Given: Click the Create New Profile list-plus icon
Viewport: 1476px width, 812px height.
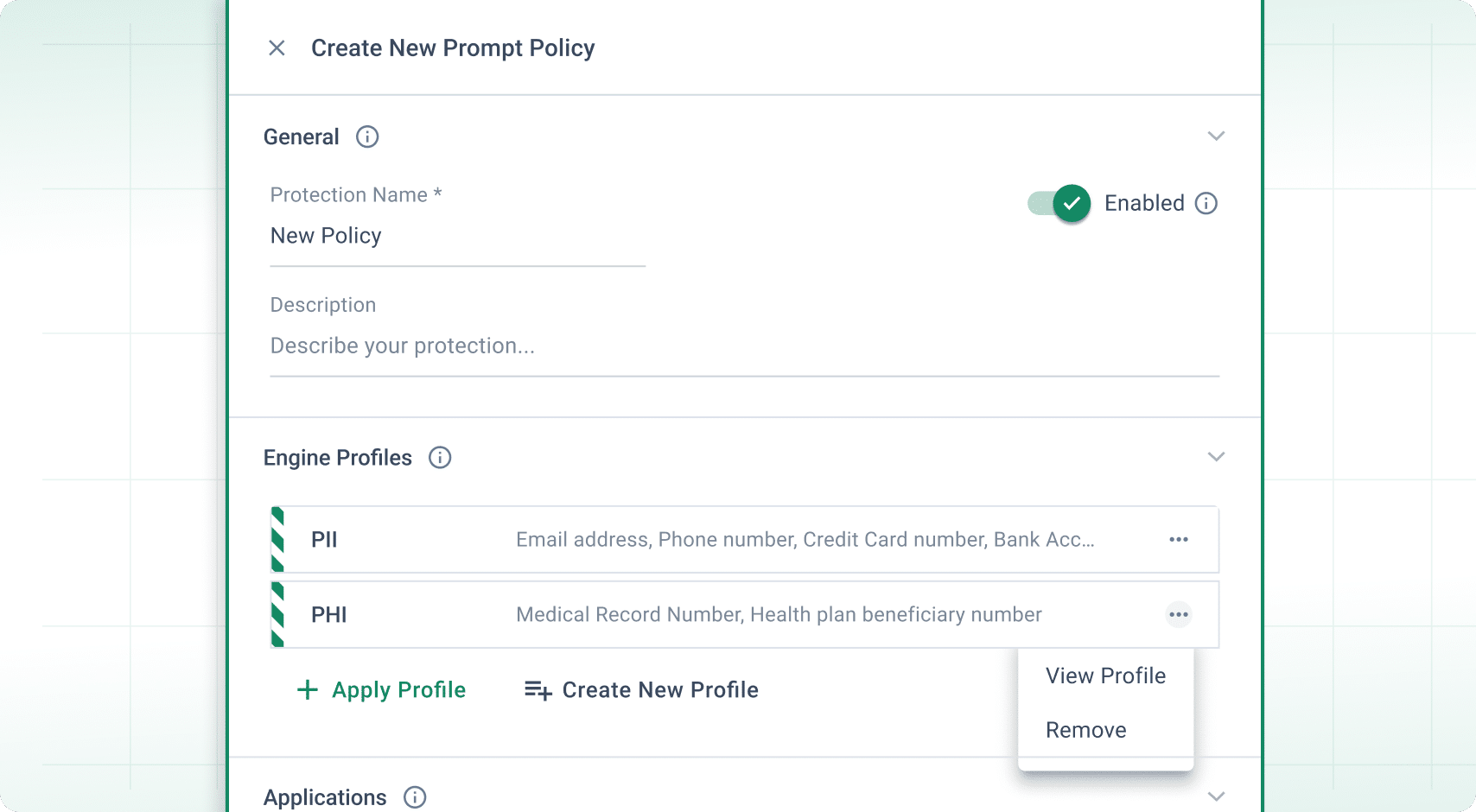Looking at the screenshot, I should (538, 690).
